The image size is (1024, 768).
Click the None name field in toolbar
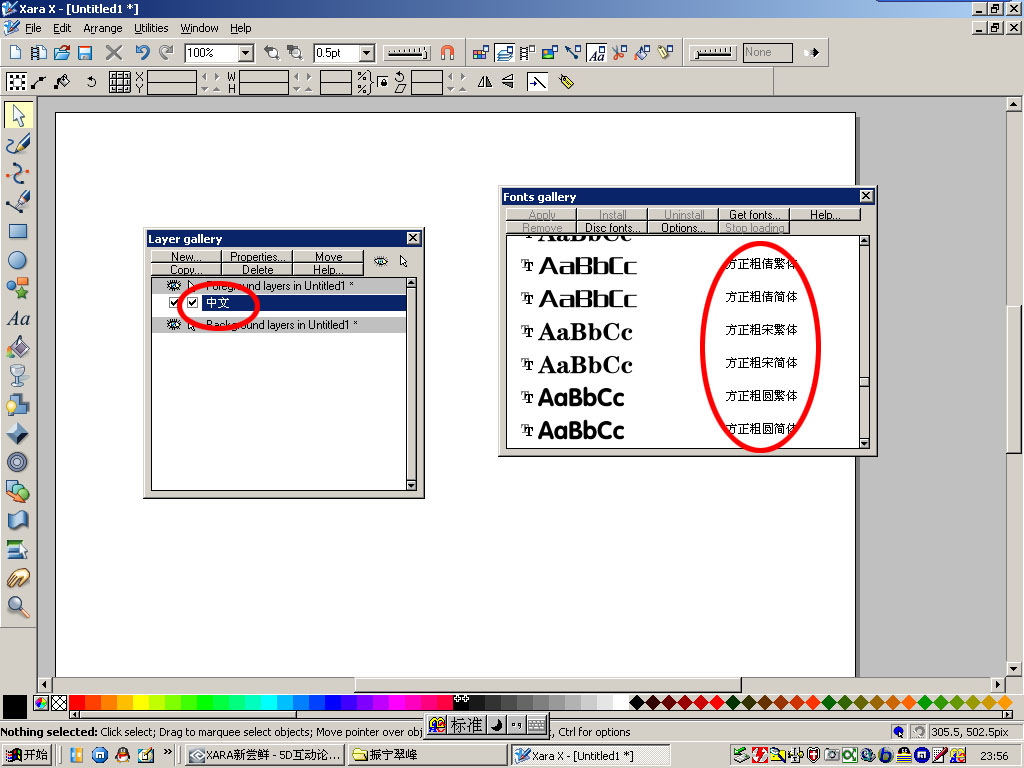(767, 53)
